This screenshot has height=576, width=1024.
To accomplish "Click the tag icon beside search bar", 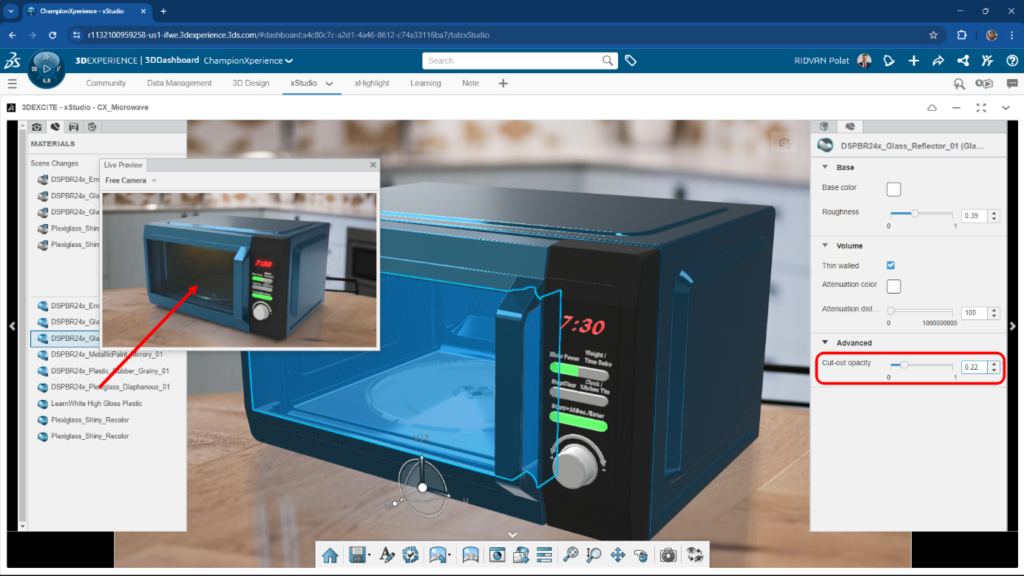I will [631, 61].
